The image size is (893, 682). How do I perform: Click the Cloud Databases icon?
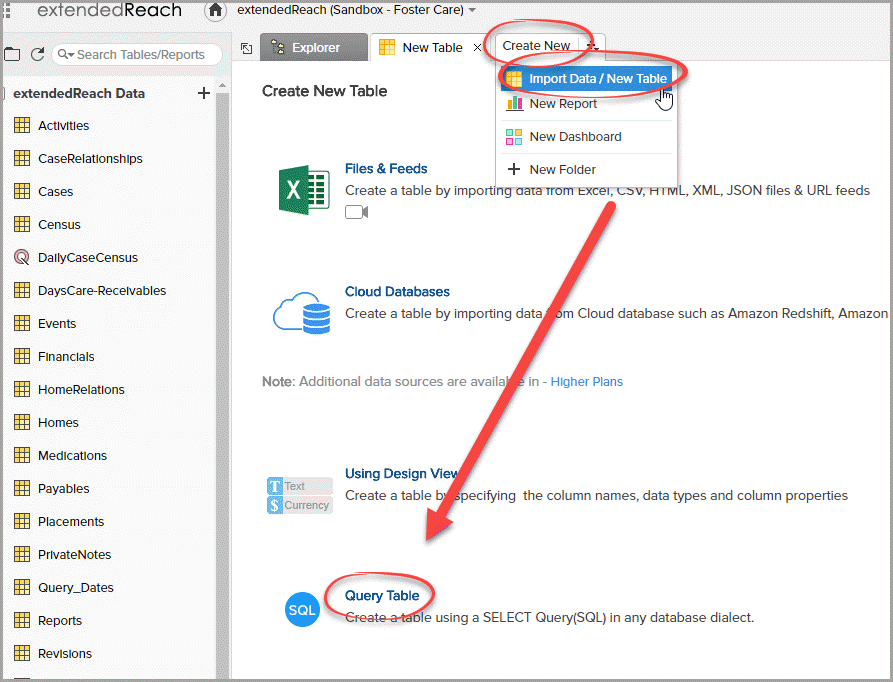tap(302, 313)
